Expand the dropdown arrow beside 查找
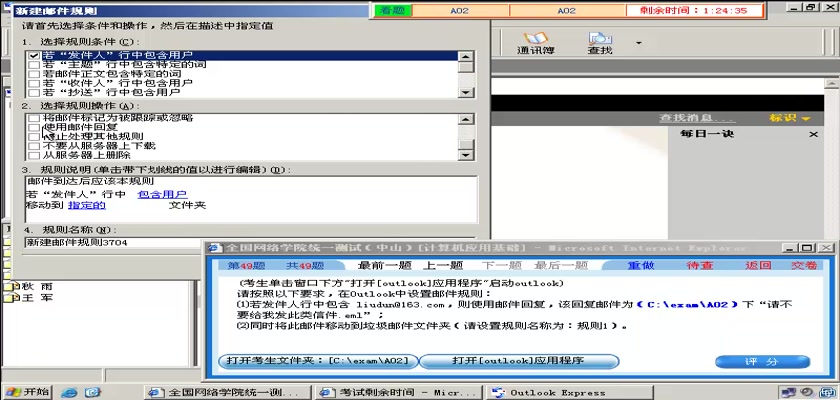840x400 pixels. [x=638, y=42]
